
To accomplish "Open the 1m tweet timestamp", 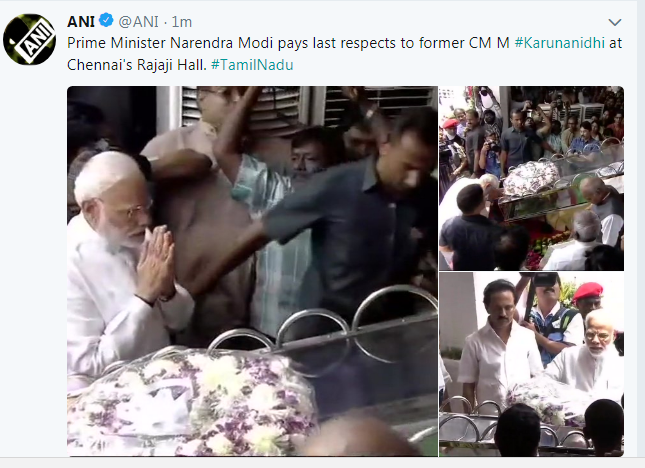I will (181, 22).
